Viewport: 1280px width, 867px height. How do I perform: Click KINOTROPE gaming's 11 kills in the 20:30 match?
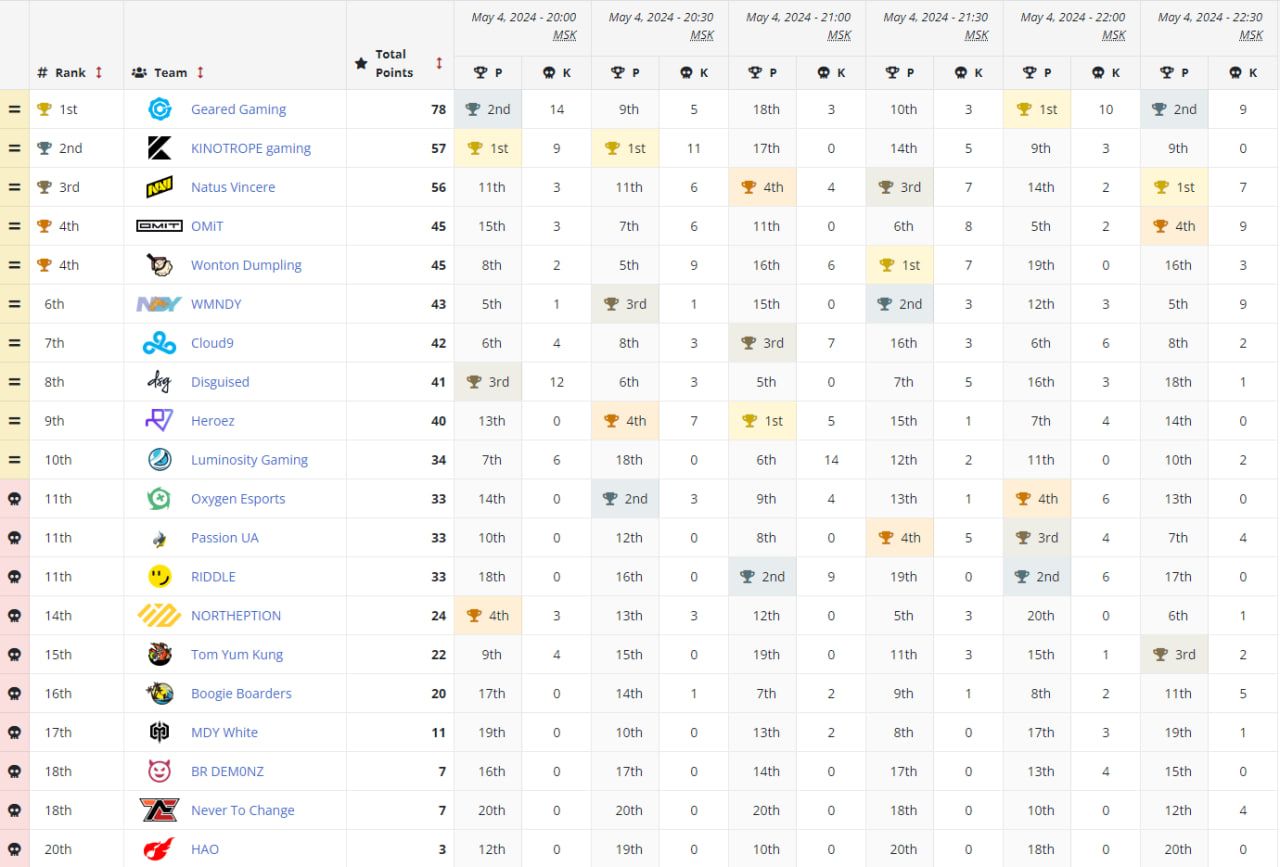pos(694,148)
